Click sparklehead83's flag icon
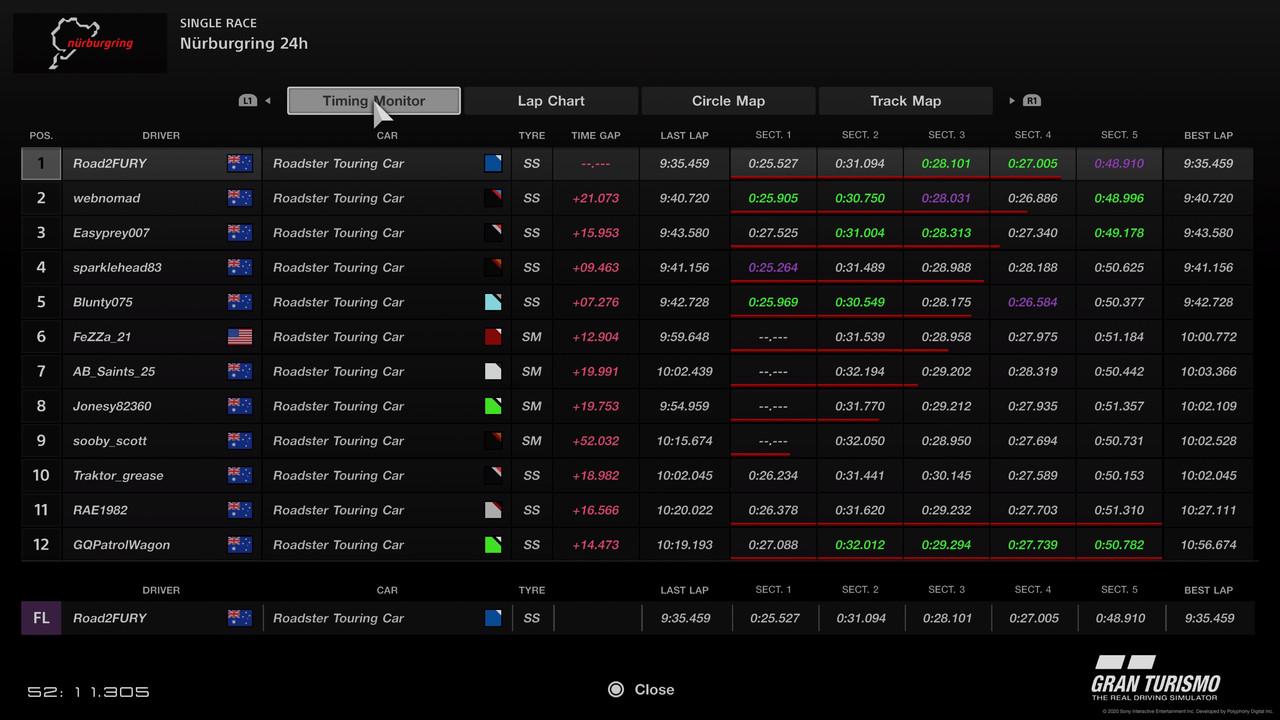The image size is (1280, 720). pos(240,267)
